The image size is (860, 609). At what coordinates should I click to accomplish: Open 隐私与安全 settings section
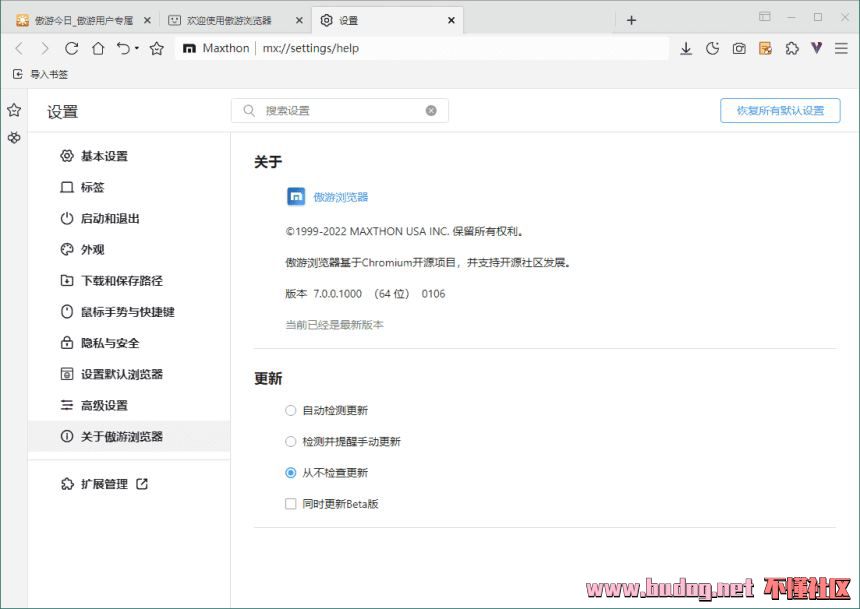pos(129,343)
